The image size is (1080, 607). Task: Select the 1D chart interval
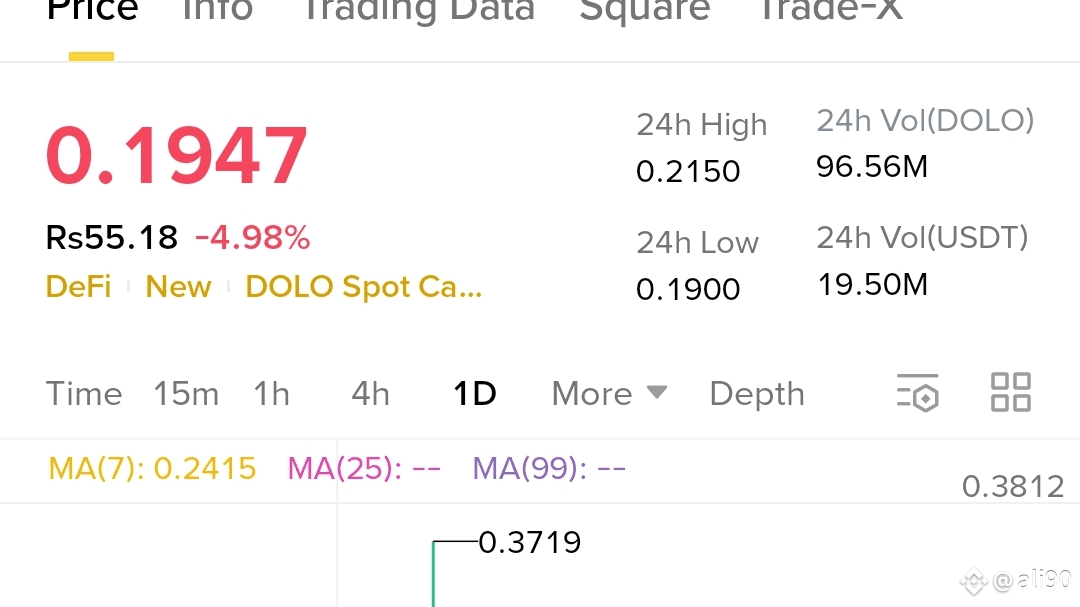coord(475,394)
